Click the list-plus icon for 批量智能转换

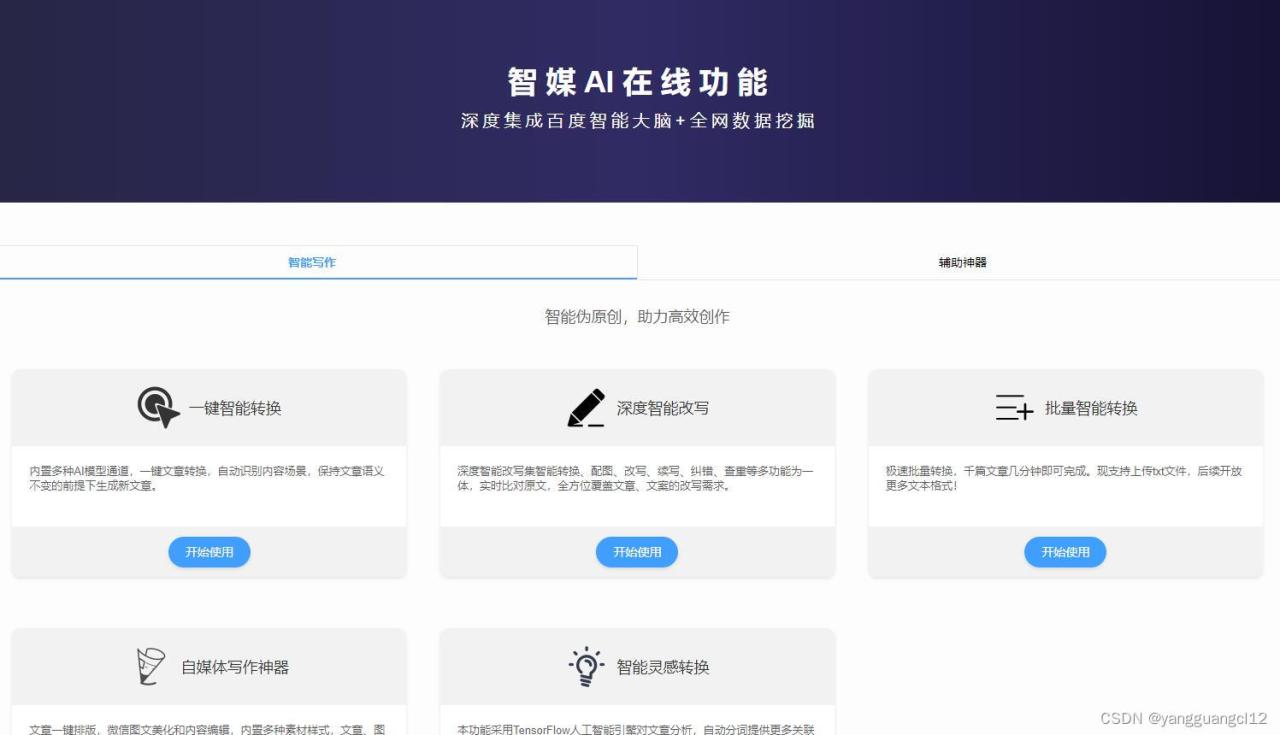click(x=1014, y=408)
